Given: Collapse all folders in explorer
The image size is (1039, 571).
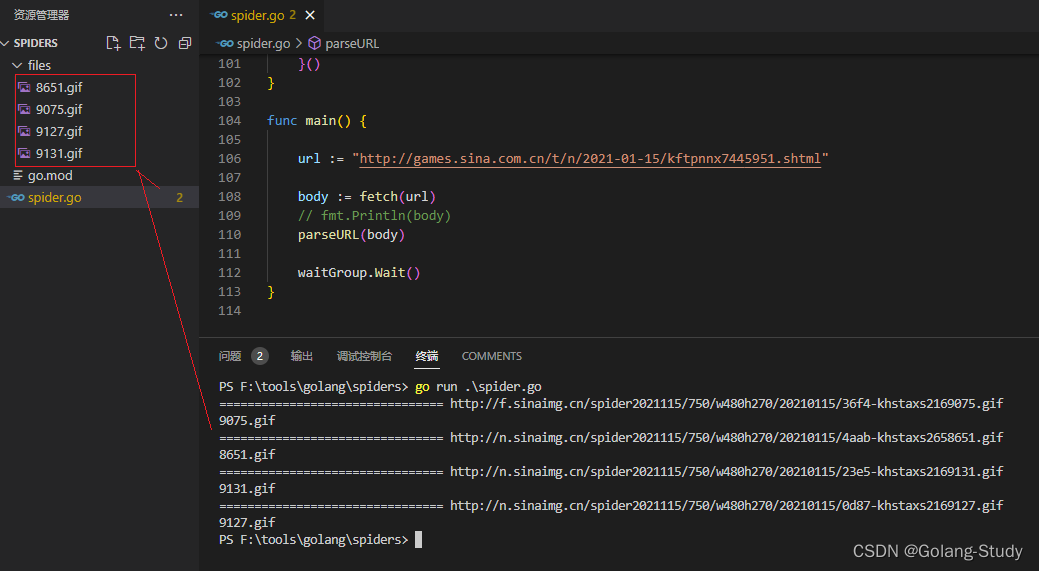Looking at the screenshot, I should click(x=184, y=43).
